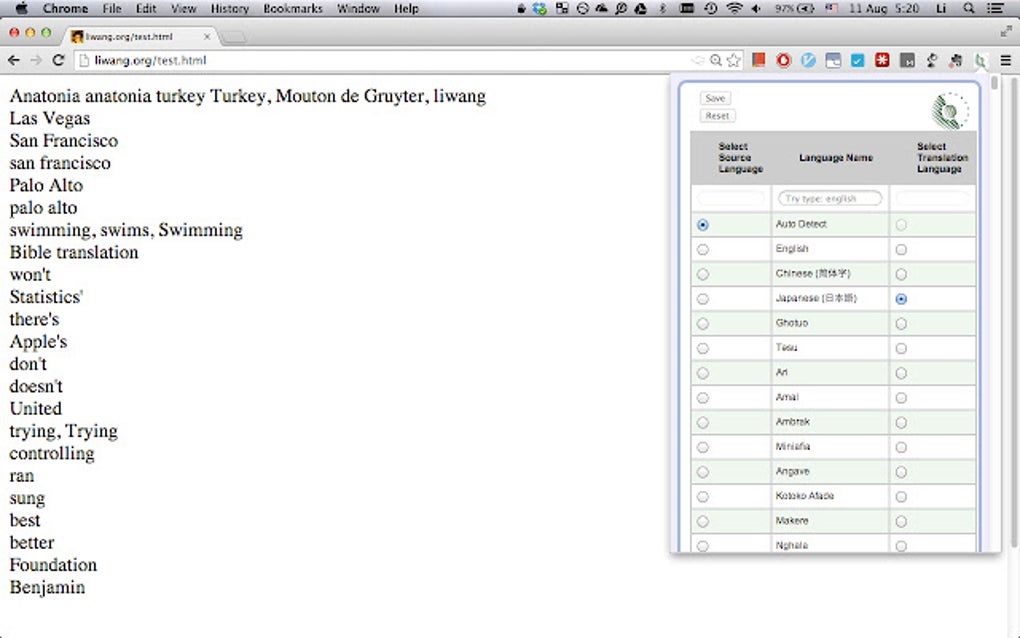The image size is (1020, 638).
Task: Click the Save button in the popup
Action: click(x=715, y=98)
